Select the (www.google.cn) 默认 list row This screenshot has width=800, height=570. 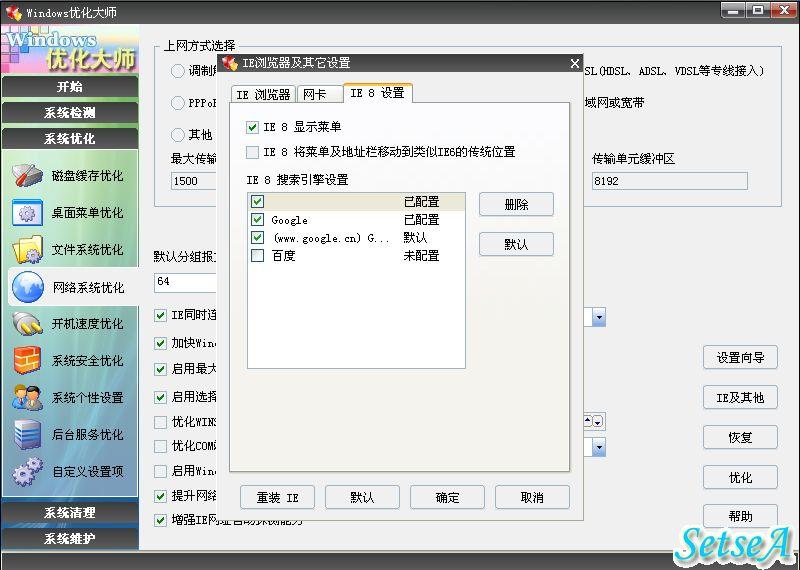(356, 238)
